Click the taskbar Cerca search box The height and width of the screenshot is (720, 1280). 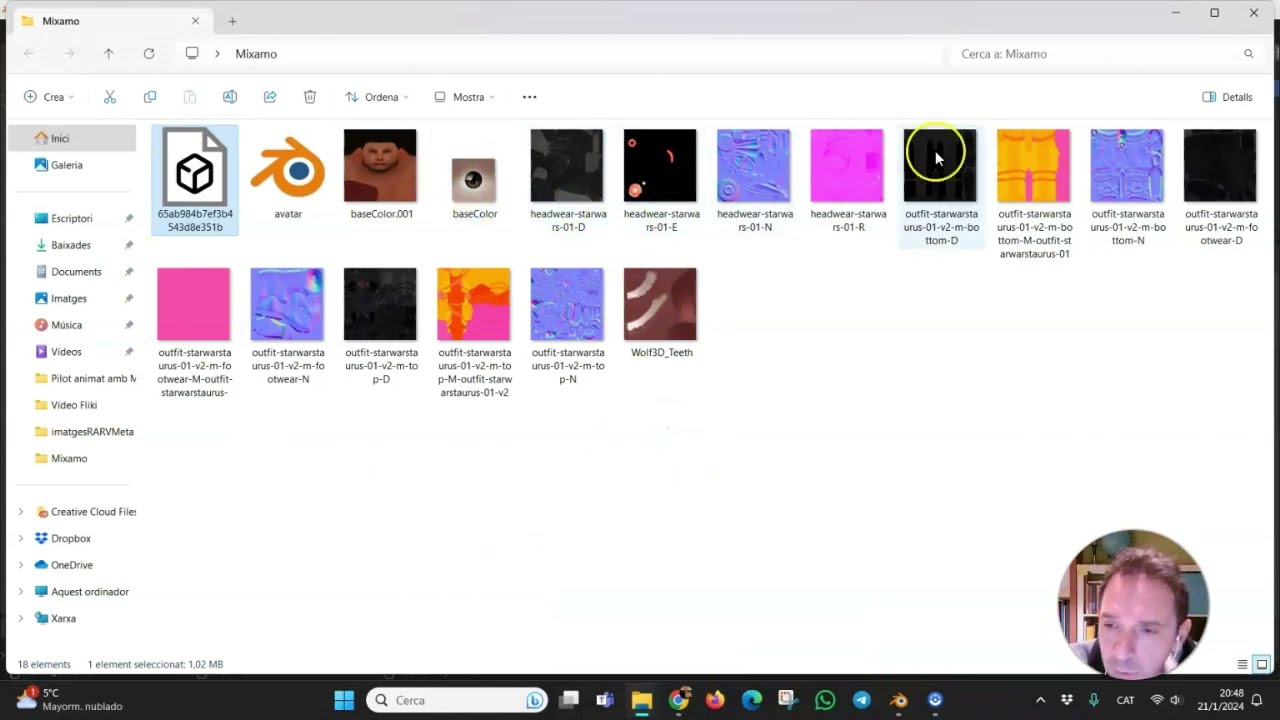[457, 700]
